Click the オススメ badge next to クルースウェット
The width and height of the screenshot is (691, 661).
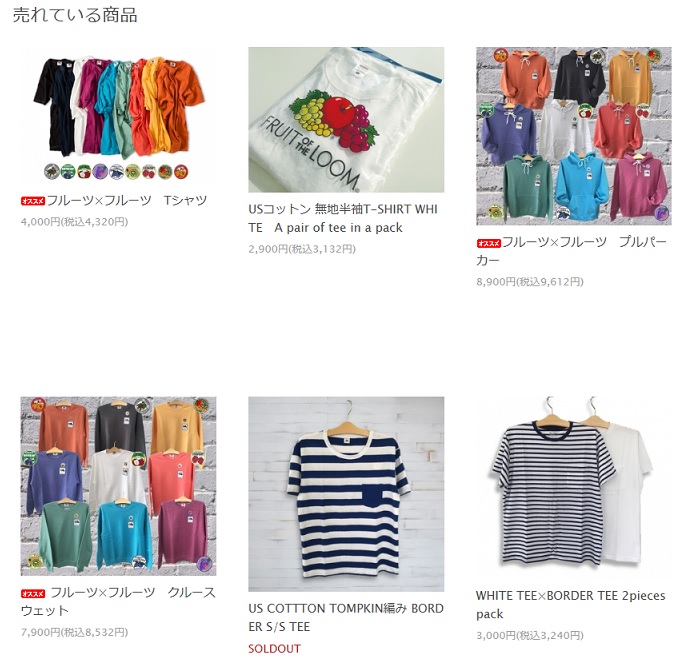point(33,594)
